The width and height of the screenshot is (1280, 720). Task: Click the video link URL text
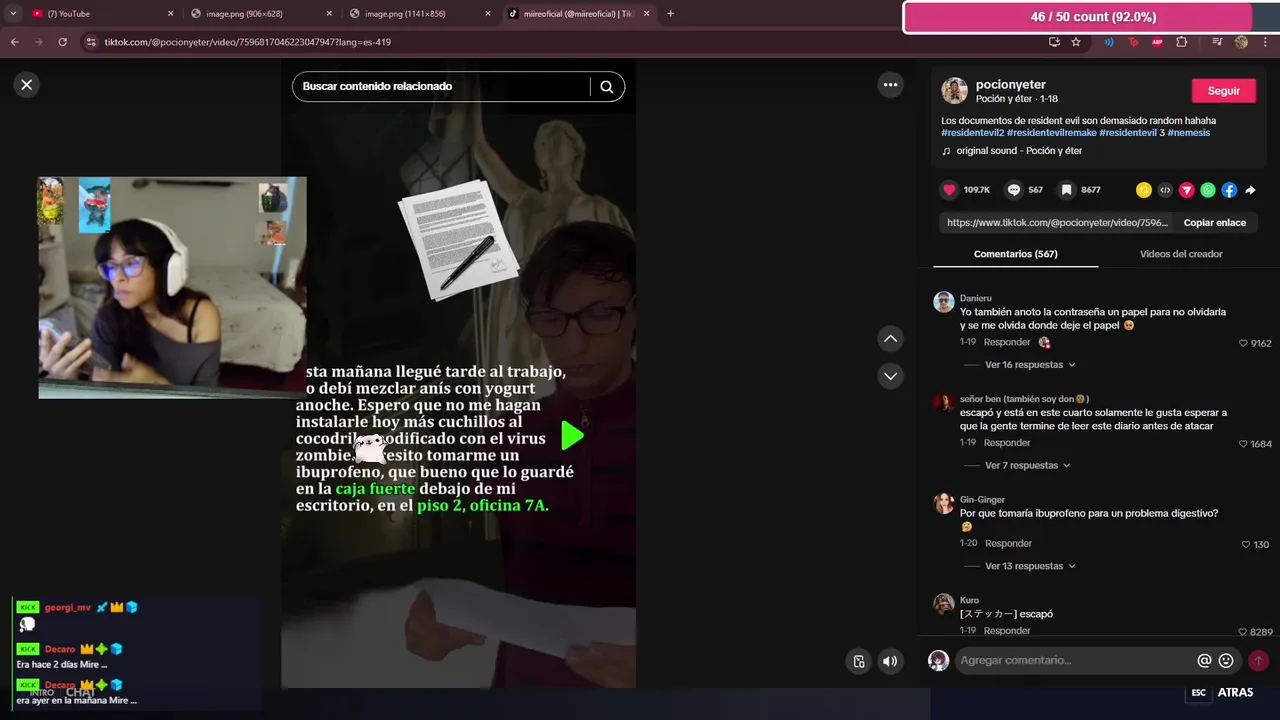click(1057, 223)
